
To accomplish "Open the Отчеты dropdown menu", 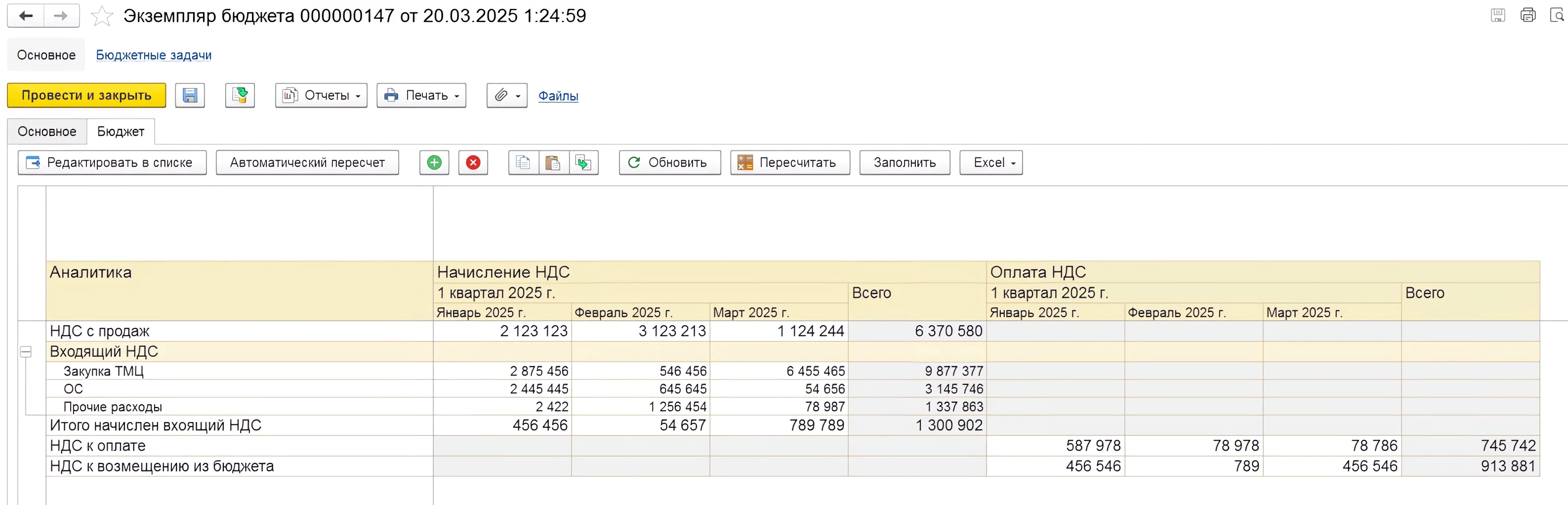I will pyautogui.click(x=322, y=96).
